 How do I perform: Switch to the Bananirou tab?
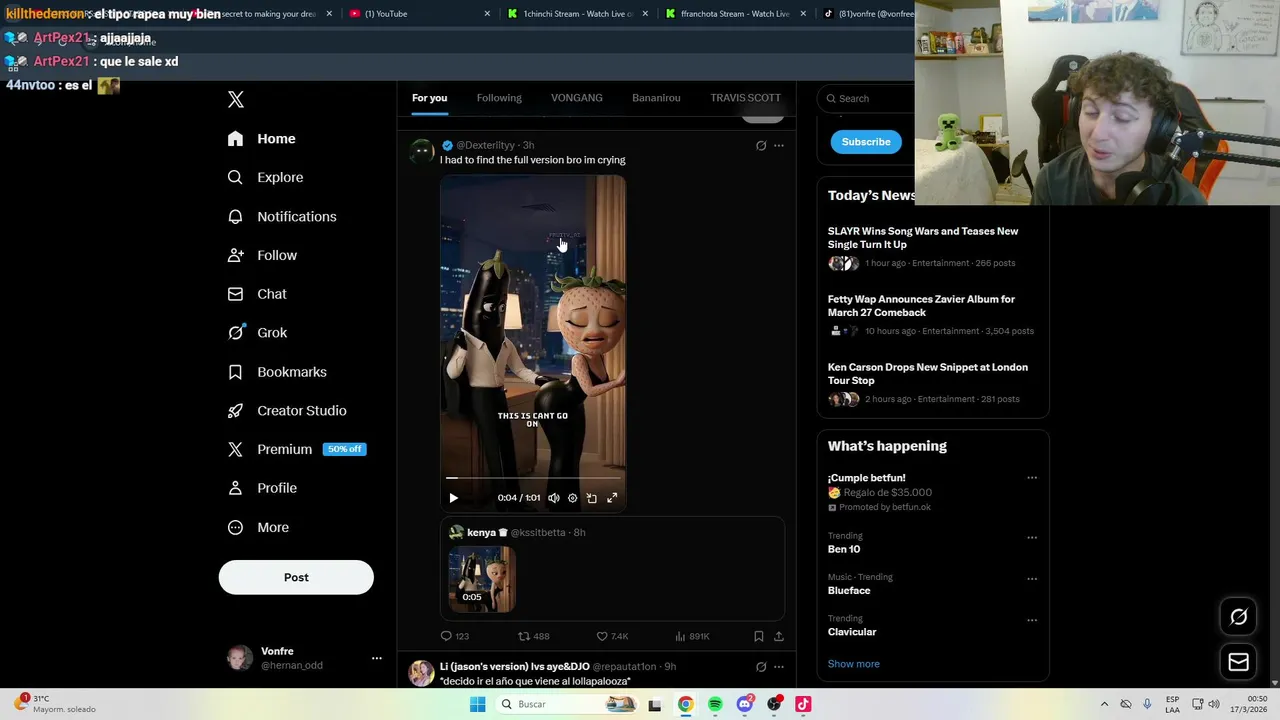point(656,98)
